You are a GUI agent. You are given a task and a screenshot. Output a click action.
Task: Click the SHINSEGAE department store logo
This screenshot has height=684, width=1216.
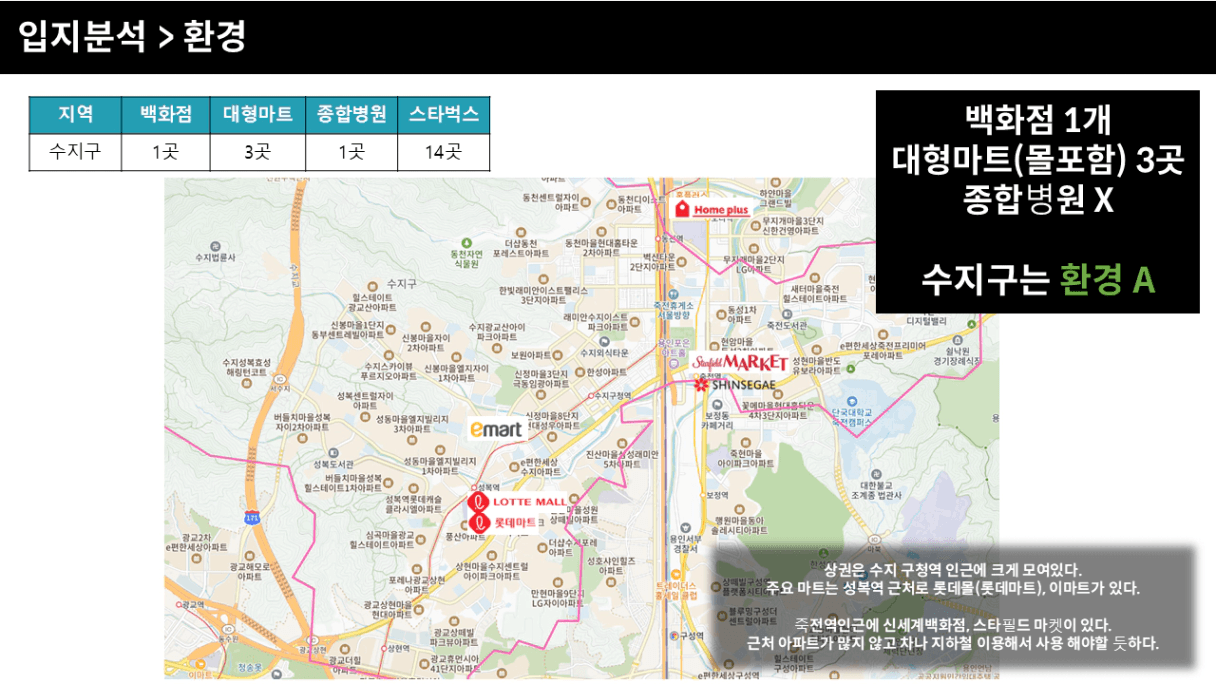(735, 383)
